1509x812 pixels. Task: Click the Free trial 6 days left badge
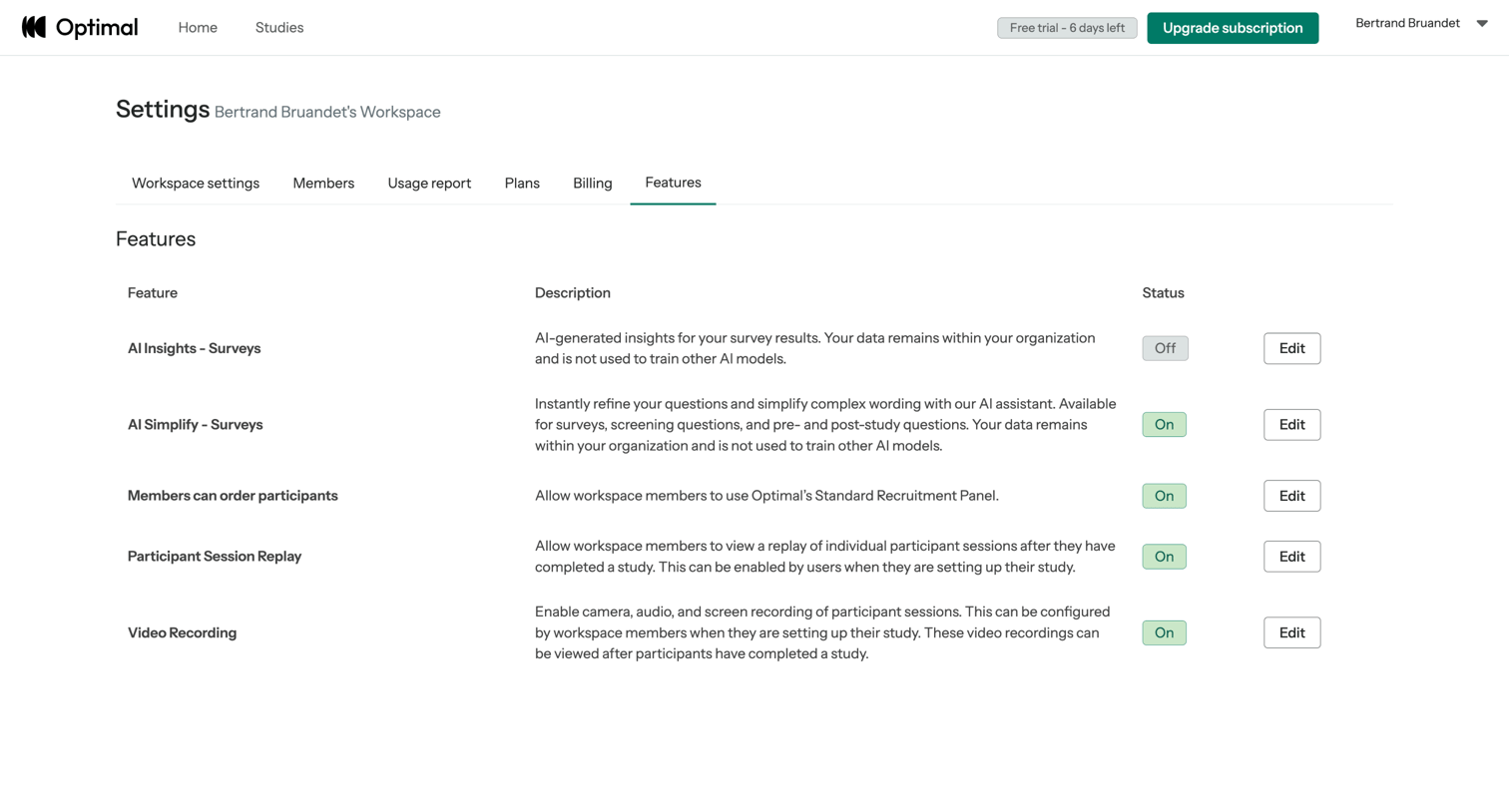click(x=1067, y=28)
